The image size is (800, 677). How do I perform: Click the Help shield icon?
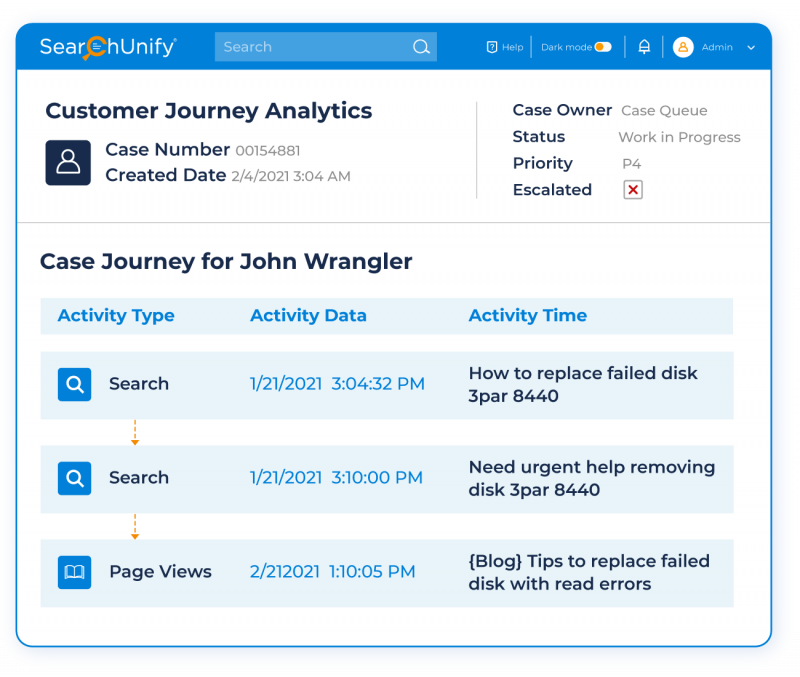491,47
